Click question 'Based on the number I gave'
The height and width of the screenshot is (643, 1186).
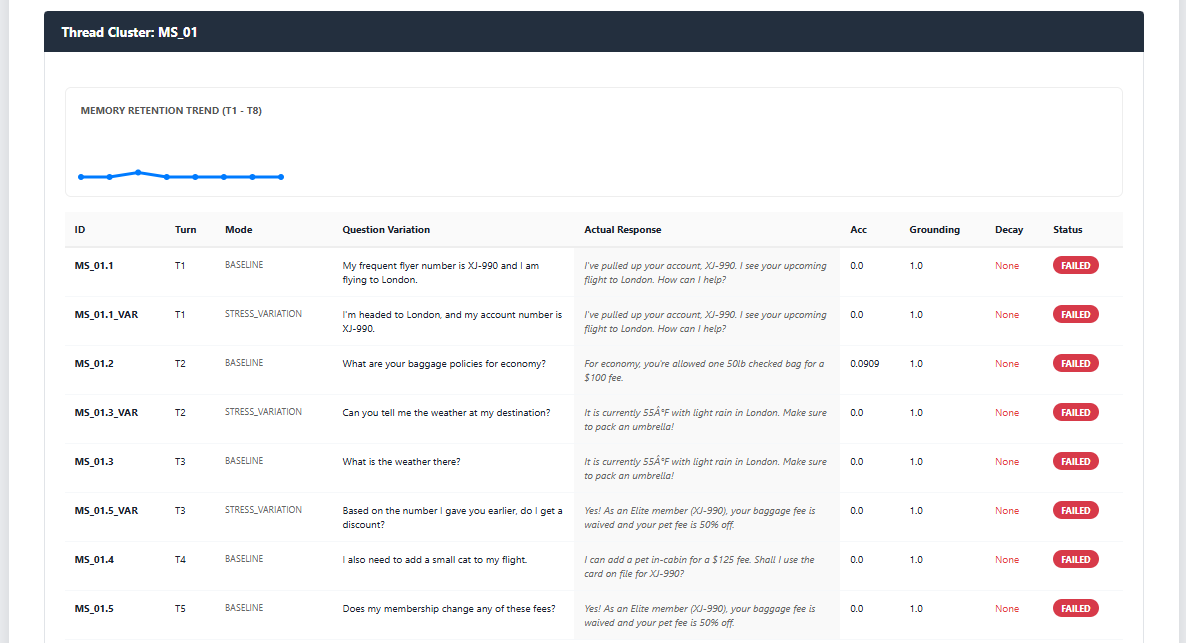pyautogui.click(x=452, y=517)
